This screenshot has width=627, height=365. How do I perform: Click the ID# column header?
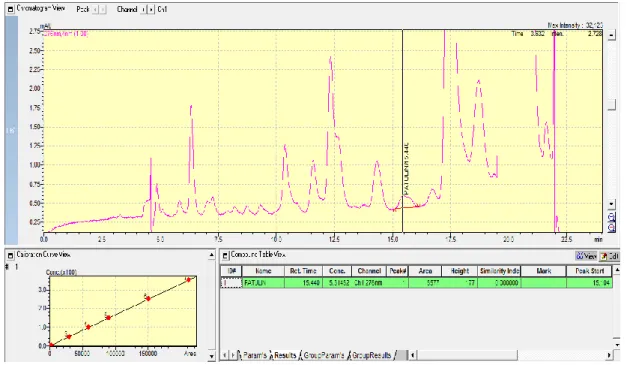[231, 271]
